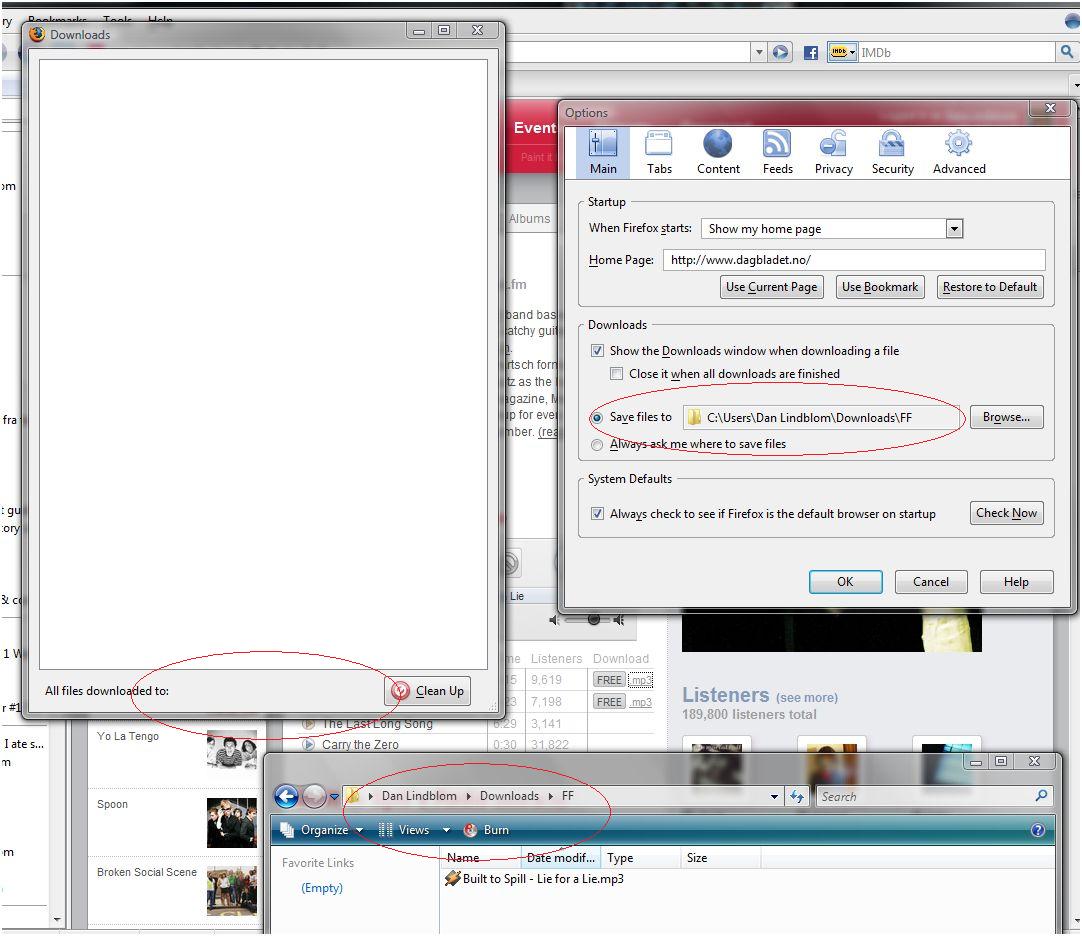Viewport: 1082px width, 936px height.
Task: Open the Organize menu in Explorer
Action: click(x=322, y=830)
